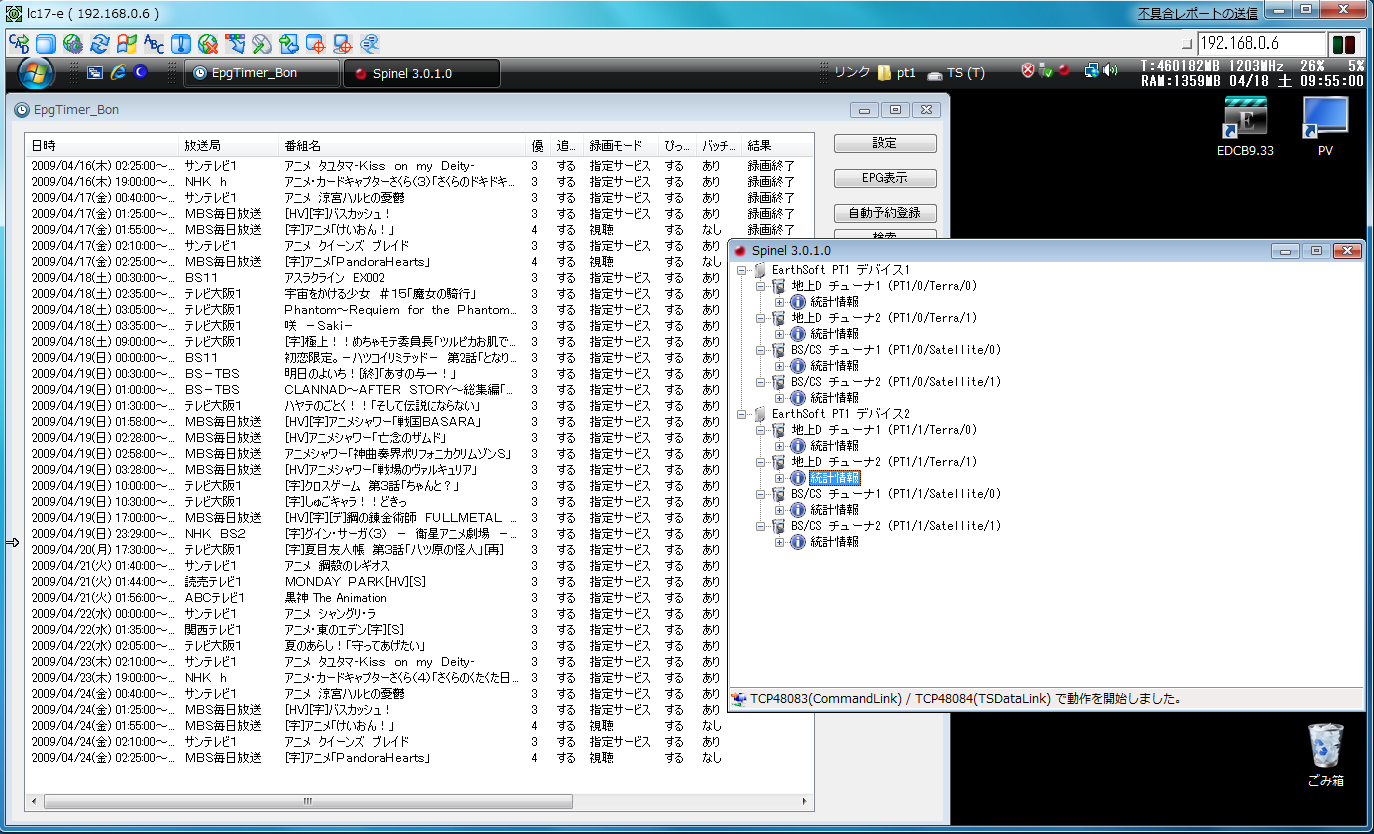Select the highlighted 統計情報 tree item
Screen dimensions: 1374x834
point(834,478)
